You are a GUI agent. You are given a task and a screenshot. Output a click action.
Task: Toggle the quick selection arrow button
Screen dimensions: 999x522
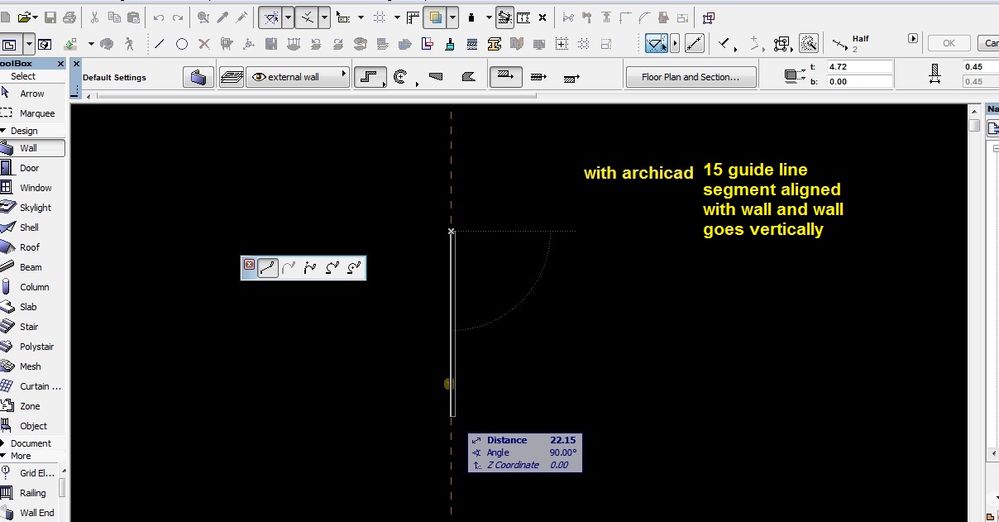(x=656, y=44)
